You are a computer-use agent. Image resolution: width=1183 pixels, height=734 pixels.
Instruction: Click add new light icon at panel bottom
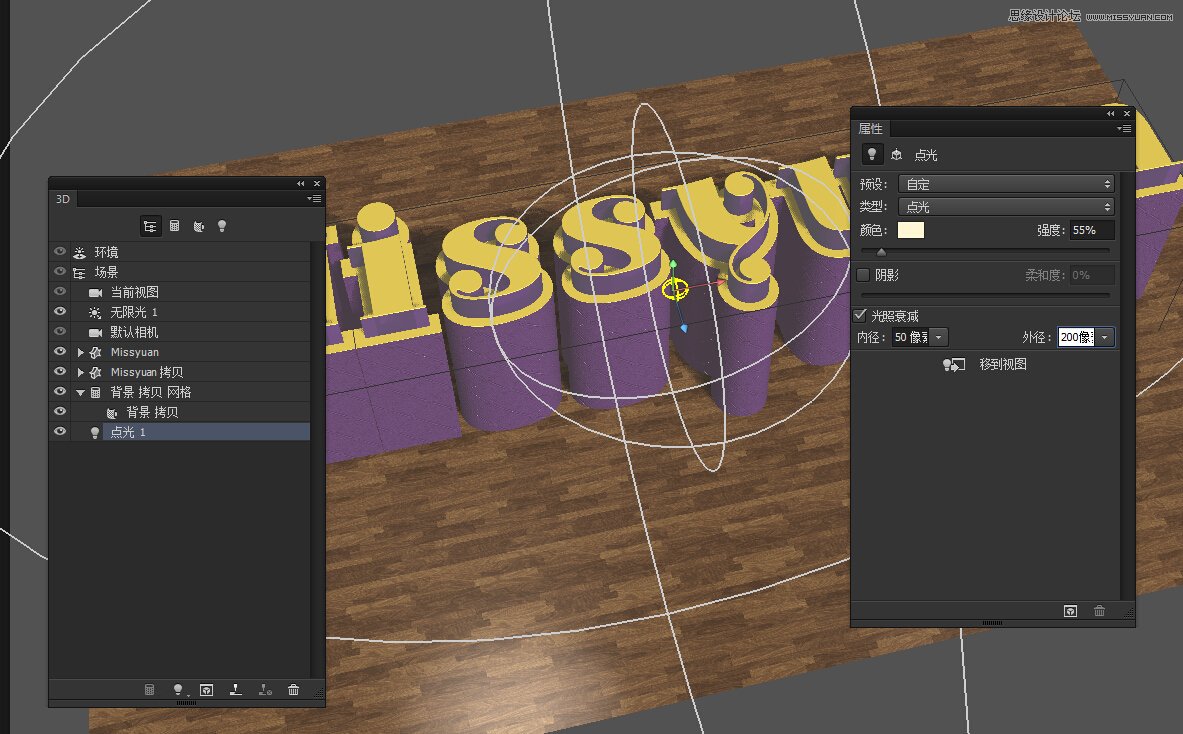(179, 690)
